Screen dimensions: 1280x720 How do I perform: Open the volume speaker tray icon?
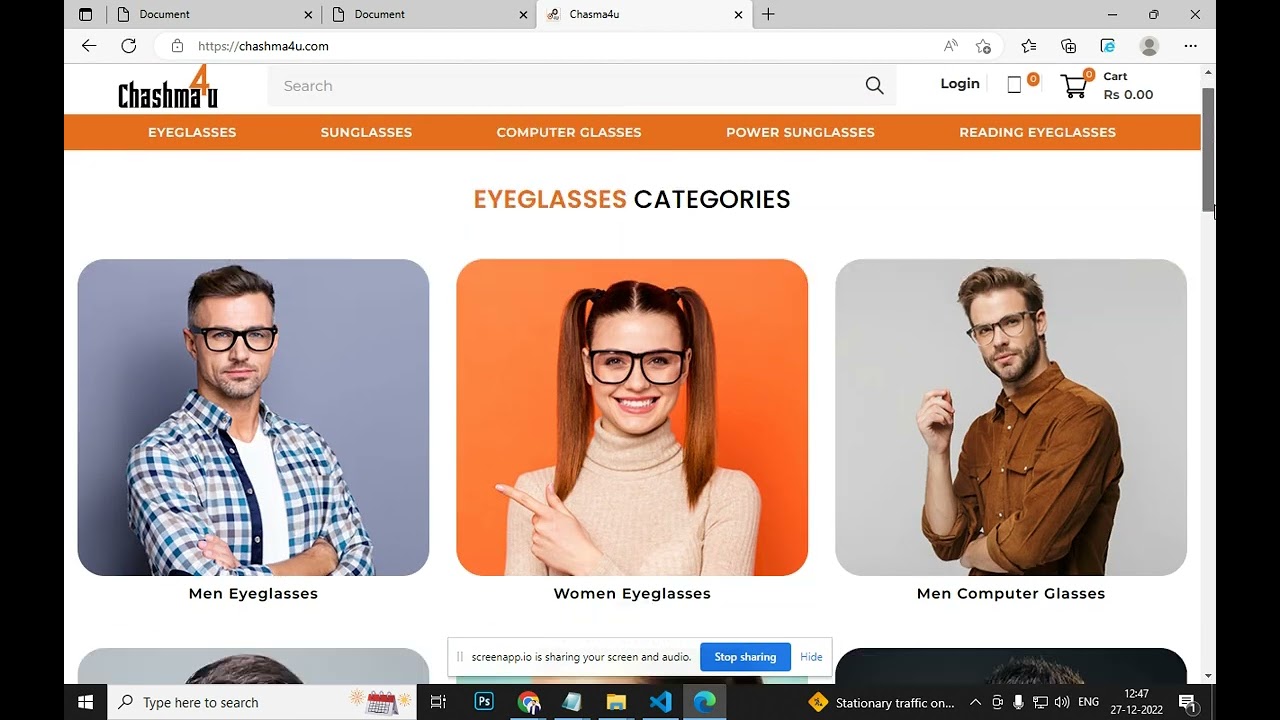tap(1061, 702)
